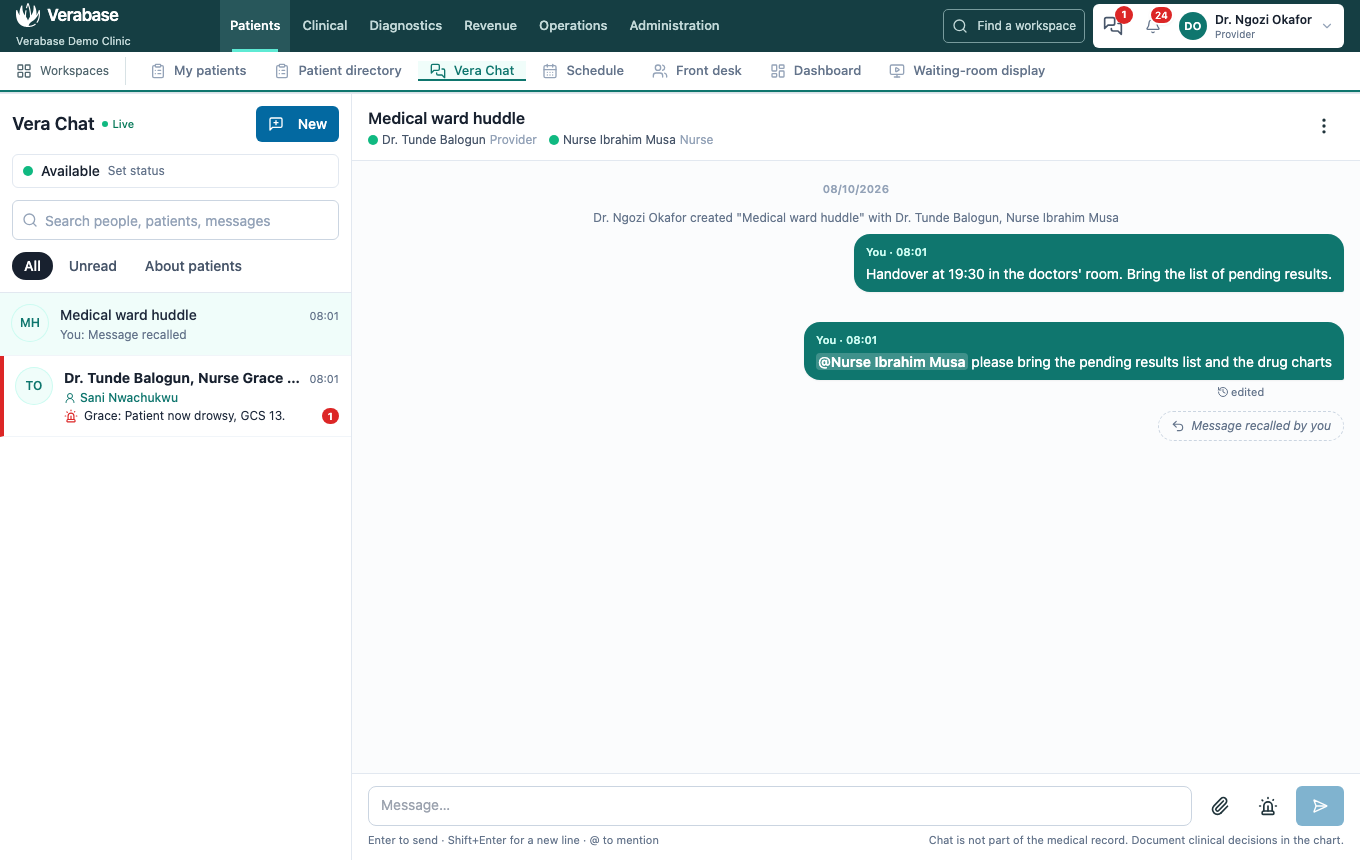Screen dimensions: 1360x860
Task: Click the MH conversation avatar
Action: coord(30,323)
